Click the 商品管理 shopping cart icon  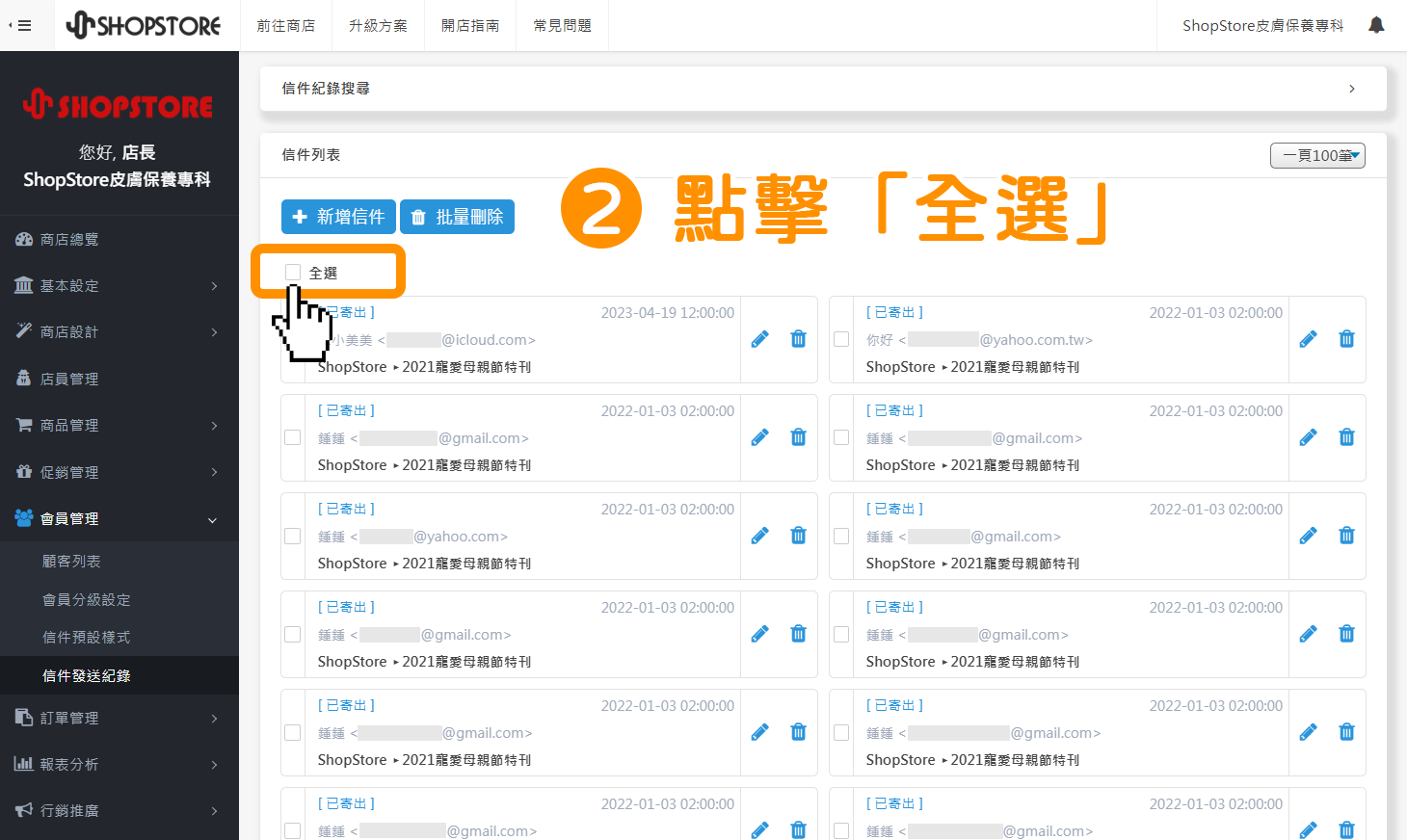[24, 425]
